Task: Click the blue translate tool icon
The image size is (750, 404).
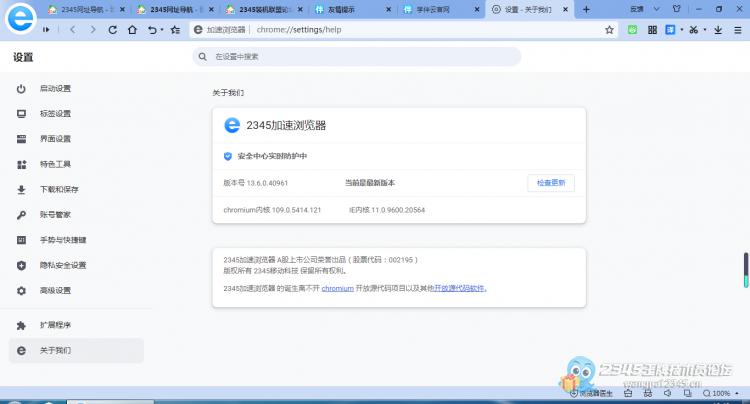Action: (x=671, y=30)
